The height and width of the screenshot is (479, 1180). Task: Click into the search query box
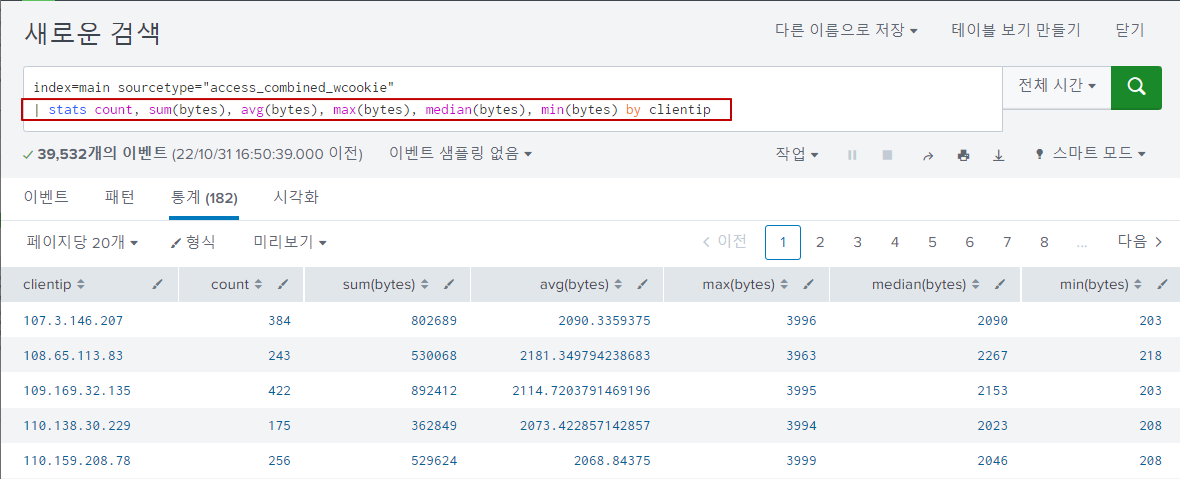pyautogui.click(x=512, y=99)
